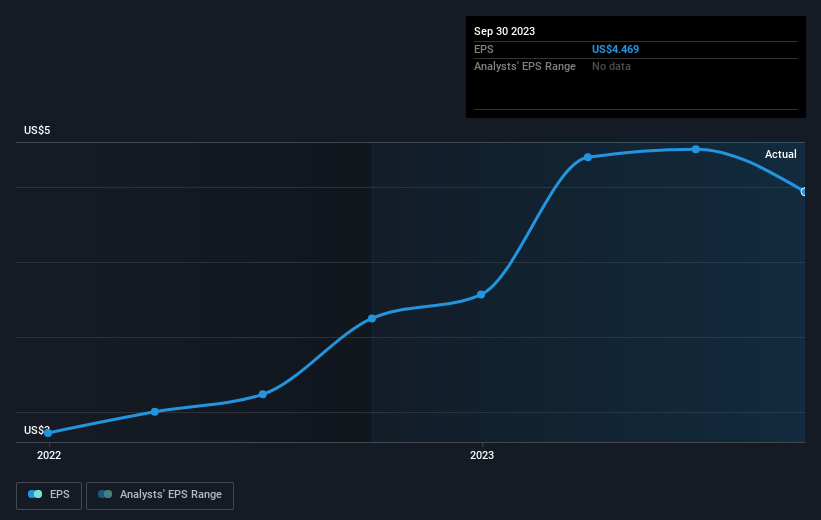Select the final hollow EPS data point at chart edge
This screenshot has height=520, width=821.
pos(804,192)
